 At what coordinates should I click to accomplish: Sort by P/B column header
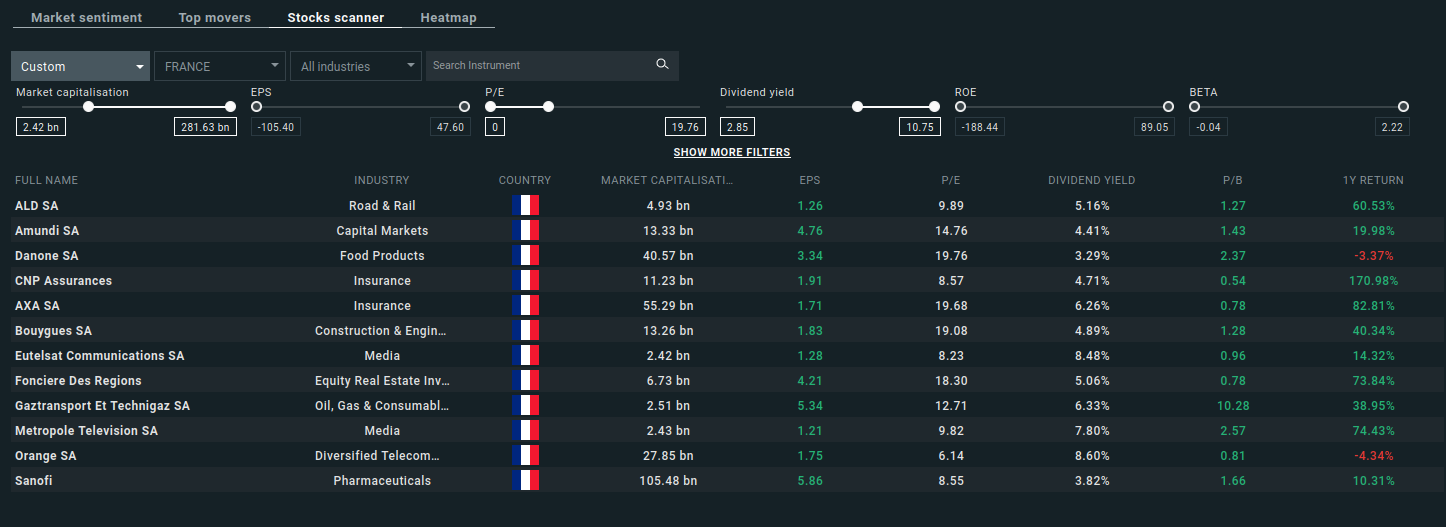point(1232,181)
